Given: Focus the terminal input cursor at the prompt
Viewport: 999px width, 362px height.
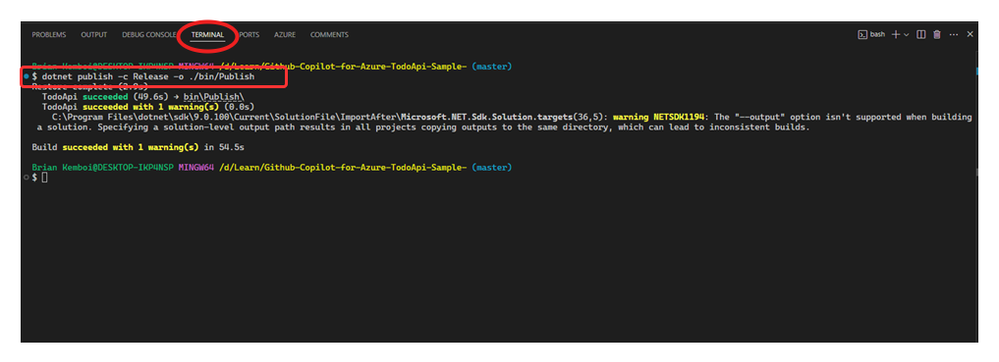Looking at the screenshot, I should (45, 177).
